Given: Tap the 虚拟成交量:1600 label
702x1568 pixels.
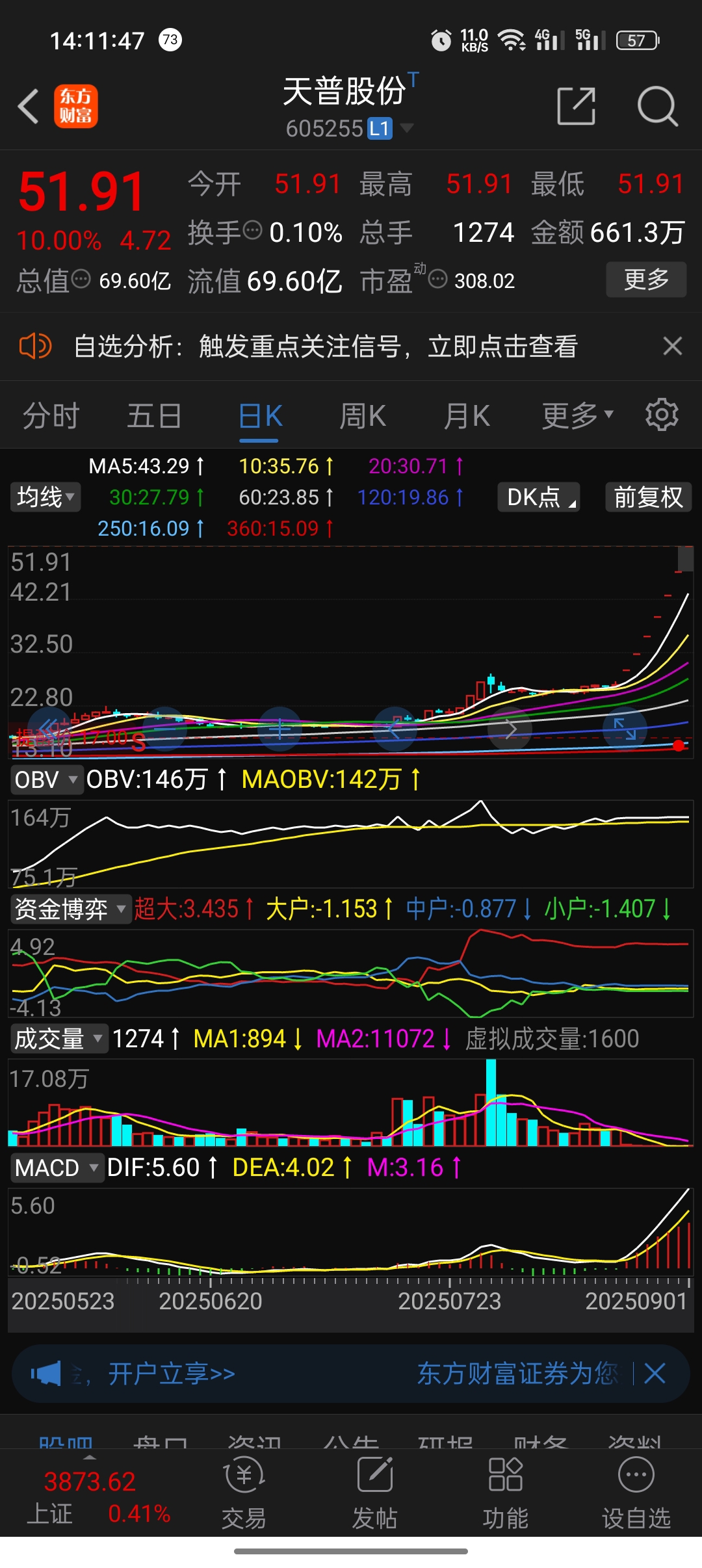Looking at the screenshot, I should (x=552, y=1039).
